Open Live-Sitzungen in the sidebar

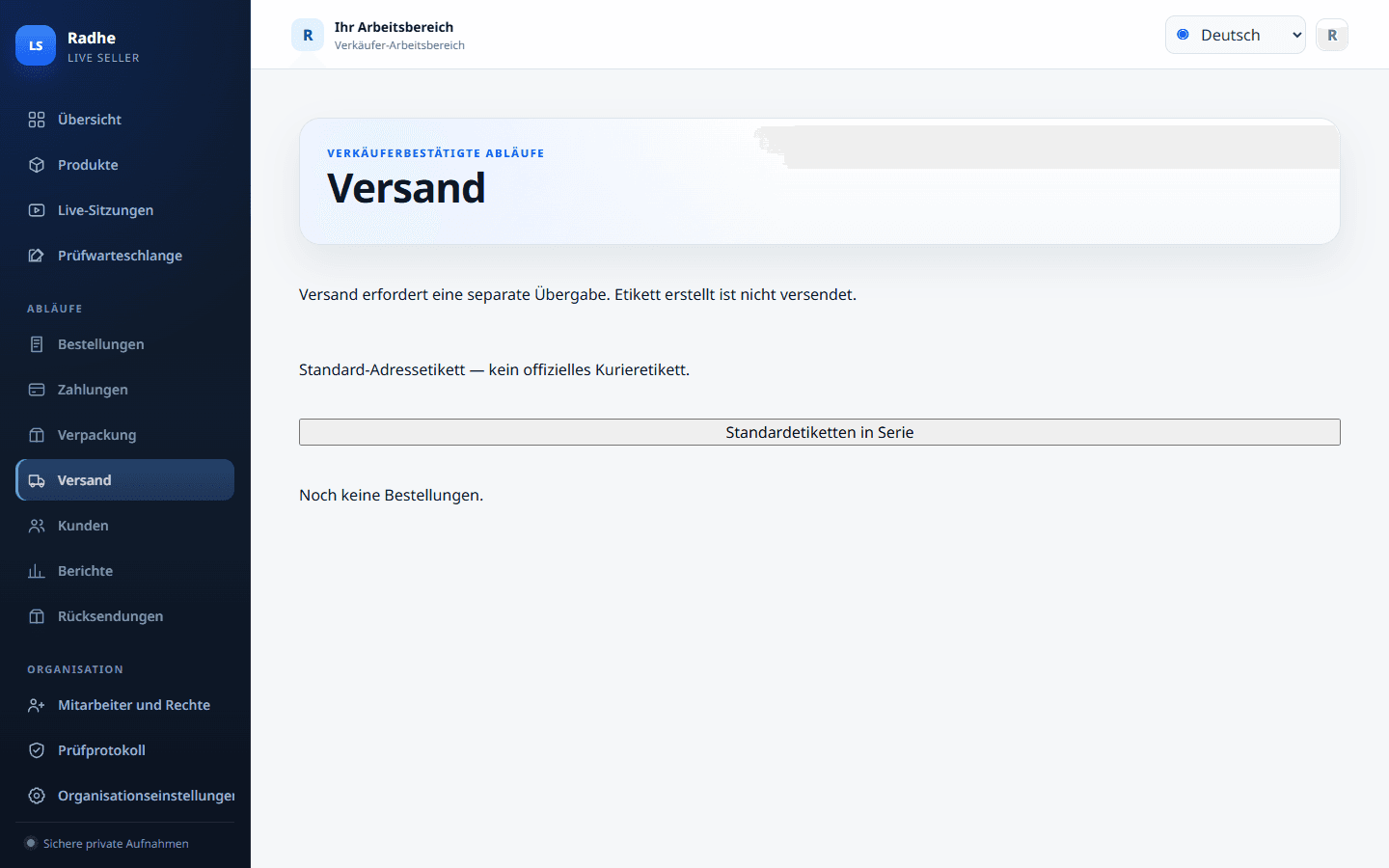coord(125,210)
